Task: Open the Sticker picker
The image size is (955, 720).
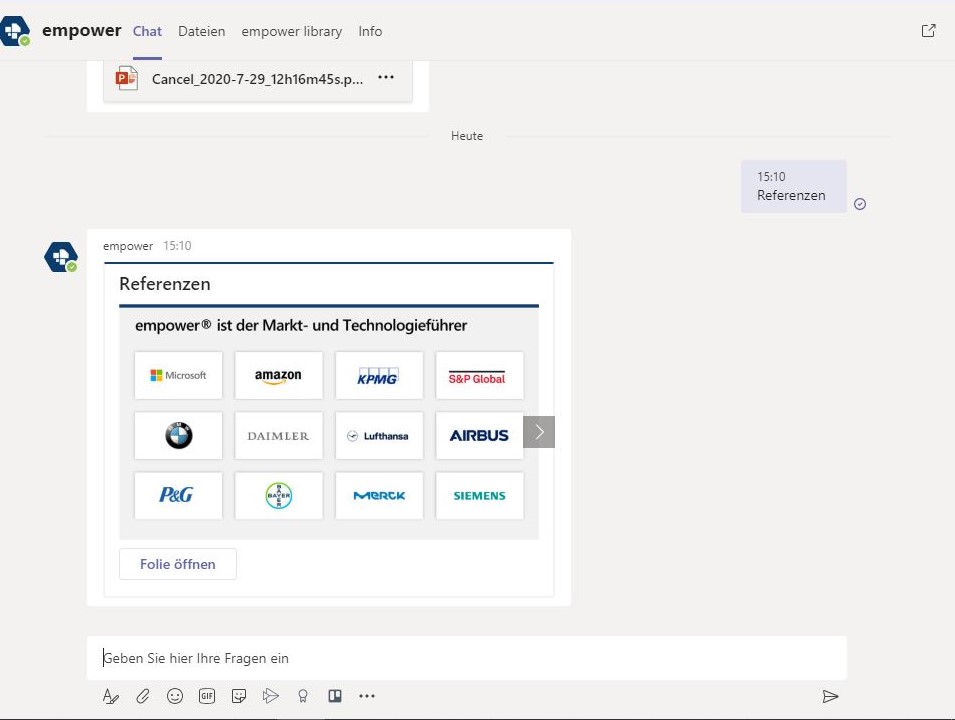Action: (239, 696)
